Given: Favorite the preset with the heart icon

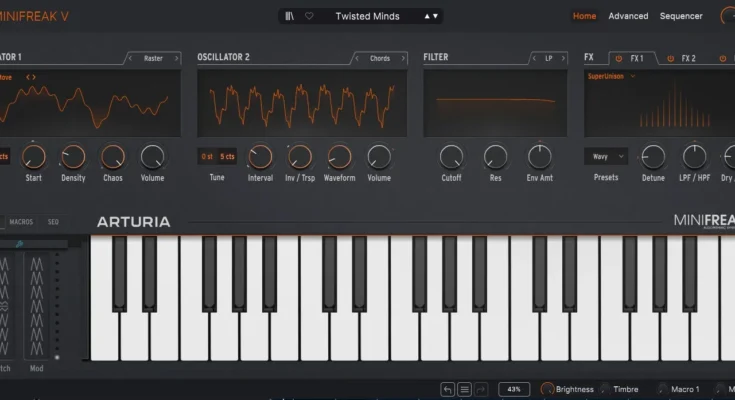Looking at the screenshot, I should coord(309,16).
